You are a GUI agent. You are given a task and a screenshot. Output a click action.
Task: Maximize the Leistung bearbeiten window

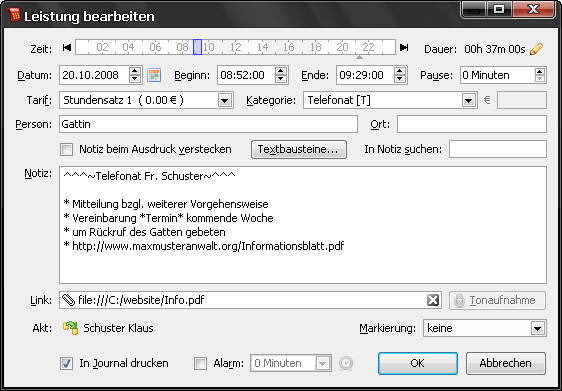pos(499,9)
